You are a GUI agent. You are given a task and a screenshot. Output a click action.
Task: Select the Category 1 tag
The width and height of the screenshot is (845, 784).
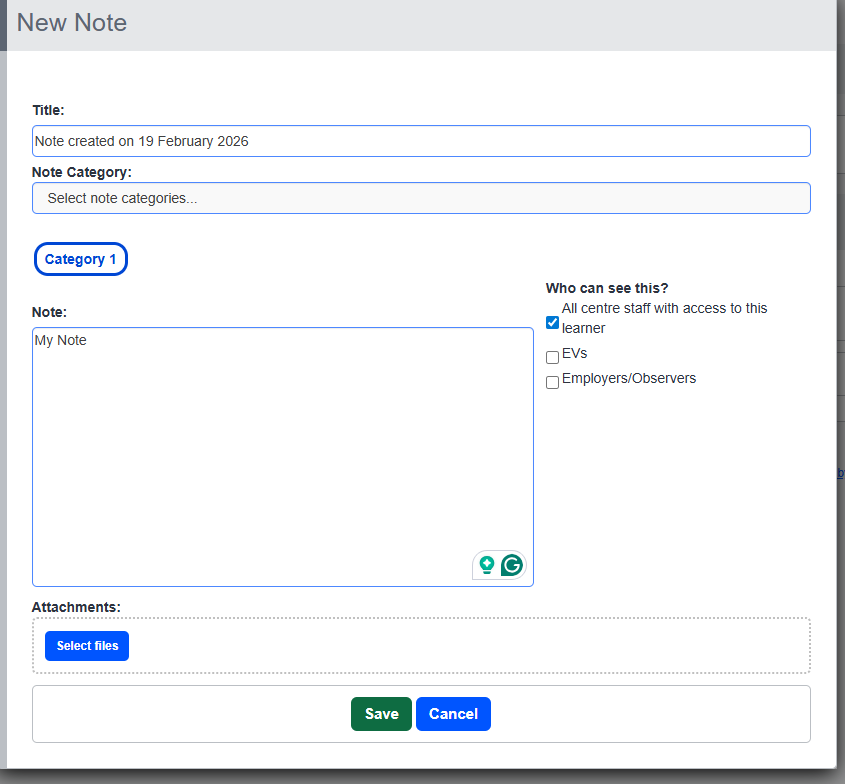pyautogui.click(x=81, y=259)
